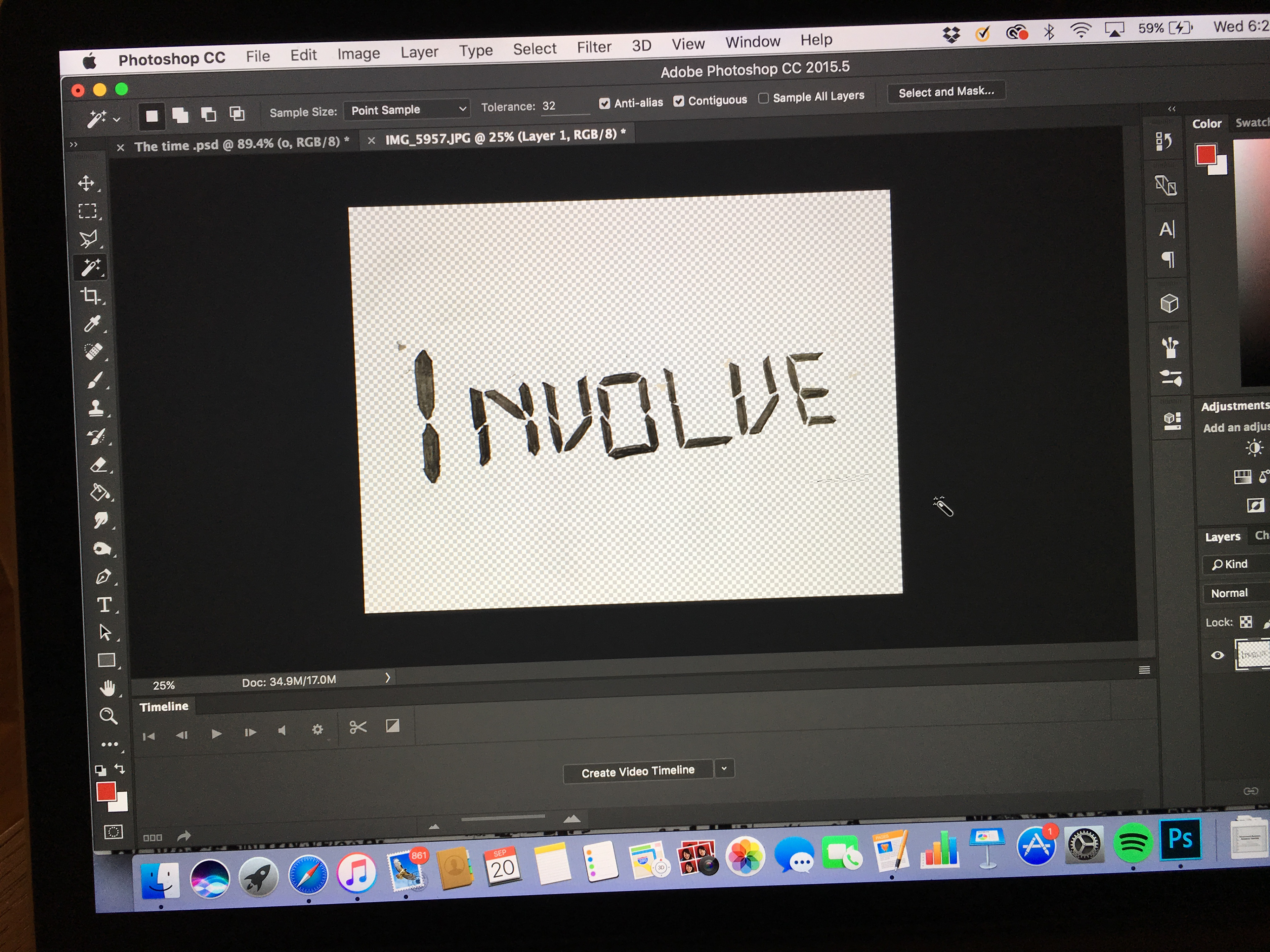Open the History panel icon
Image resolution: width=1270 pixels, height=952 pixels.
click(1164, 140)
